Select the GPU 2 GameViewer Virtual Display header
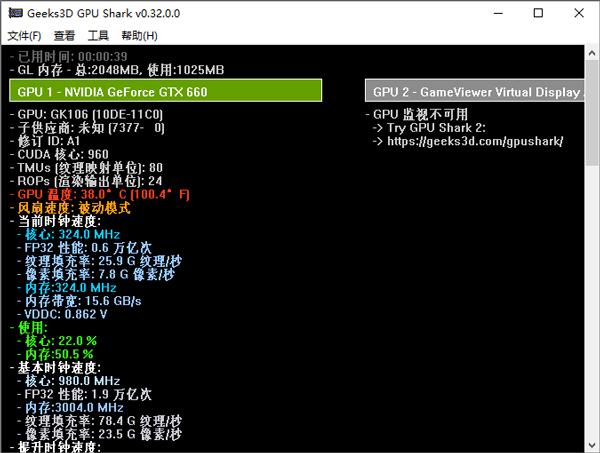The image size is (600, 453). tap(475, 91)
